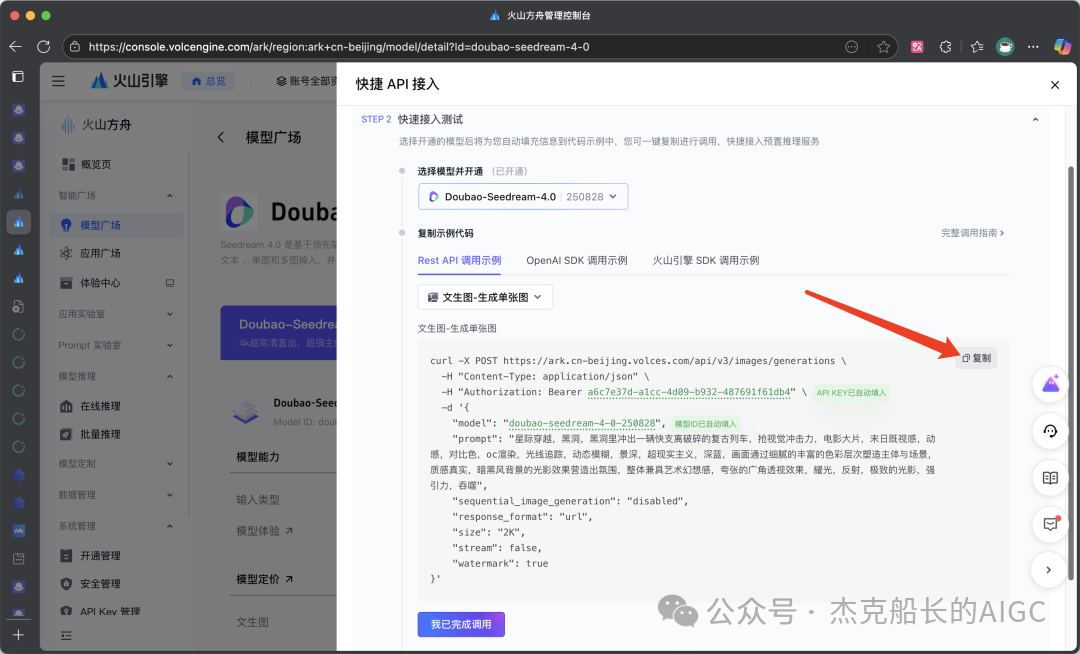The width and height of the screenshot is (1080, 654).
Task: Copy code with 复制 button
Action: (x=976, y=358)
